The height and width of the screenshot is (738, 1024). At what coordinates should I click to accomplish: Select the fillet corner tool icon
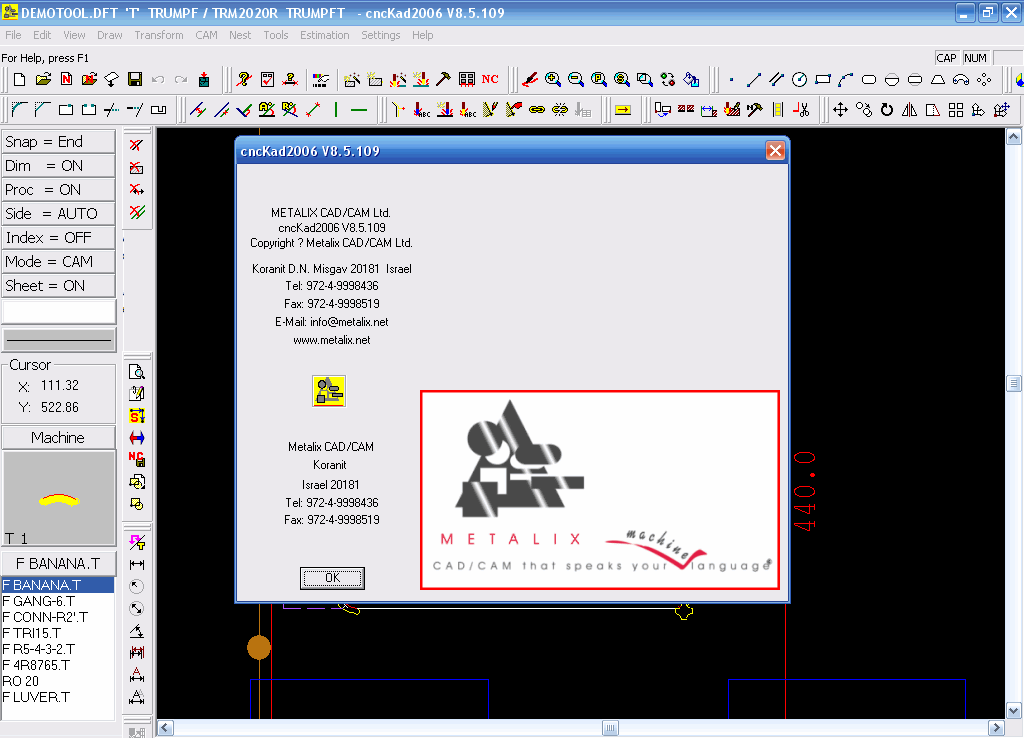coord(20,110)
